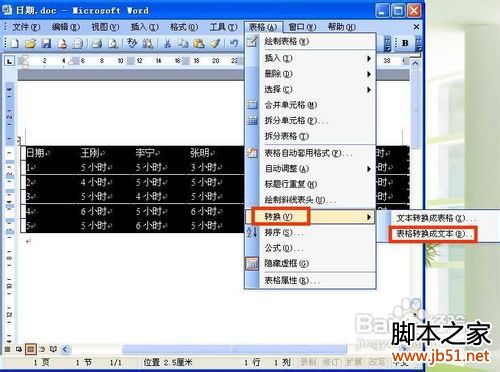The width and height of the screenshot is (500, 372).
Task: Switch to Normal view icon in bottom bar
Action: coord(7,349)
